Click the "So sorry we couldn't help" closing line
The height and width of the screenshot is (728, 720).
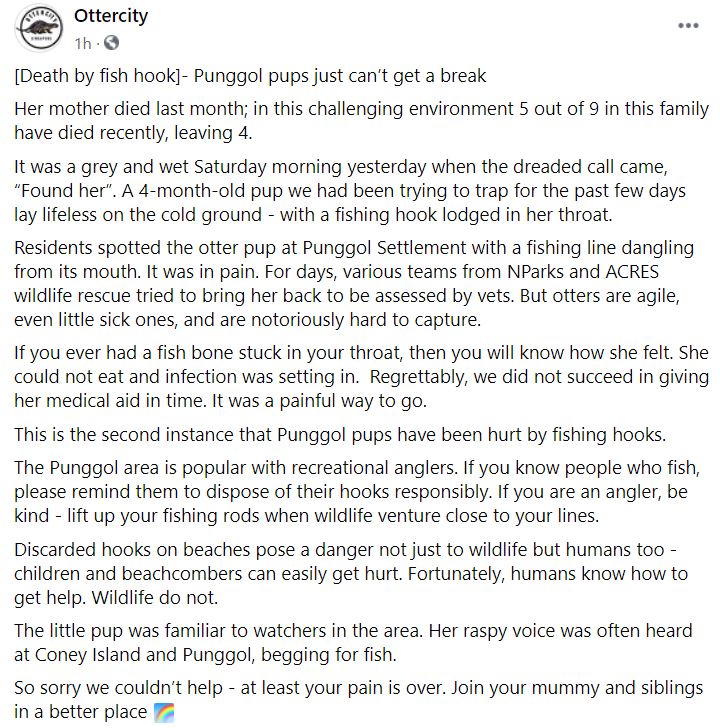click(360, 700)
